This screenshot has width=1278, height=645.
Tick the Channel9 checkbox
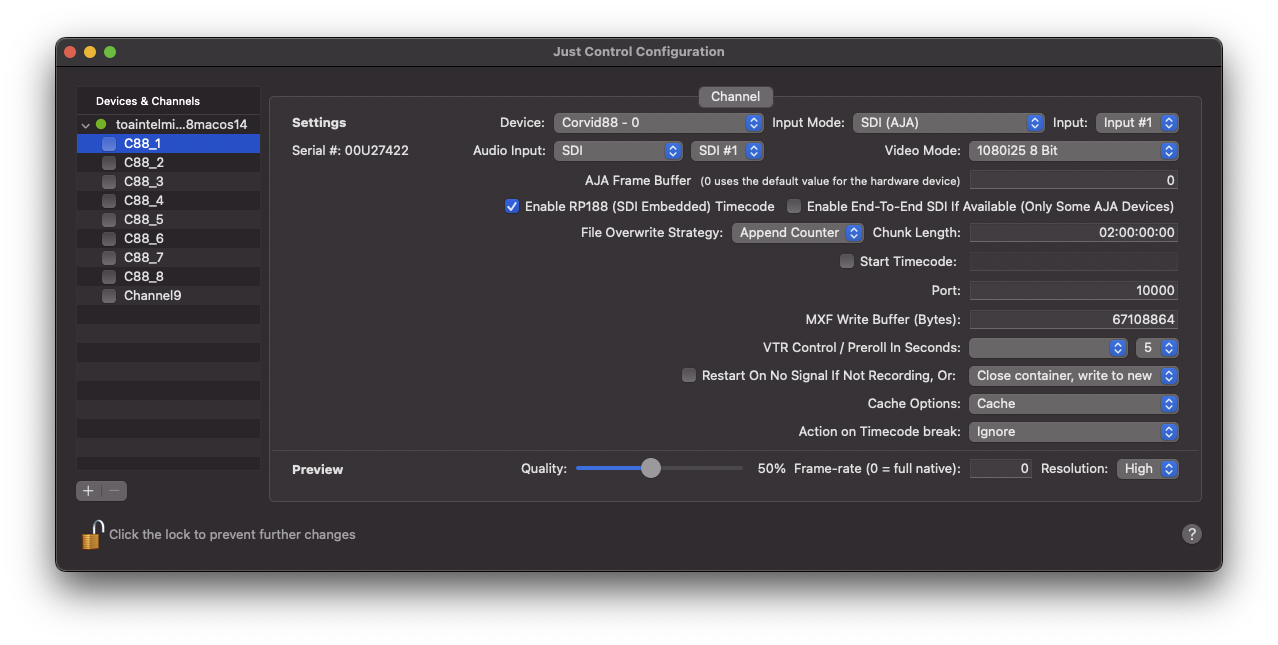(x=109, y=296)
